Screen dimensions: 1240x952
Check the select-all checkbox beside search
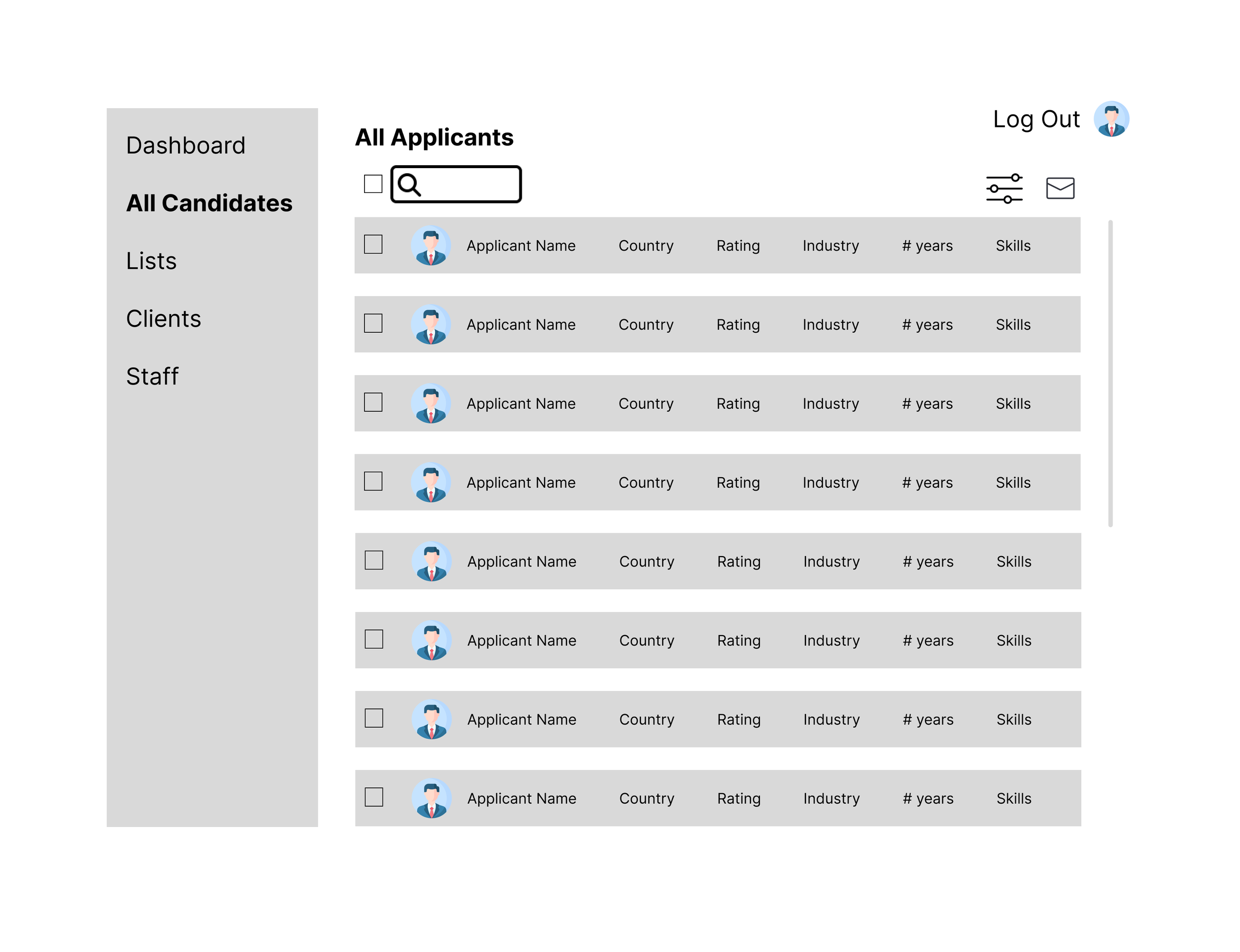point(372,184)
